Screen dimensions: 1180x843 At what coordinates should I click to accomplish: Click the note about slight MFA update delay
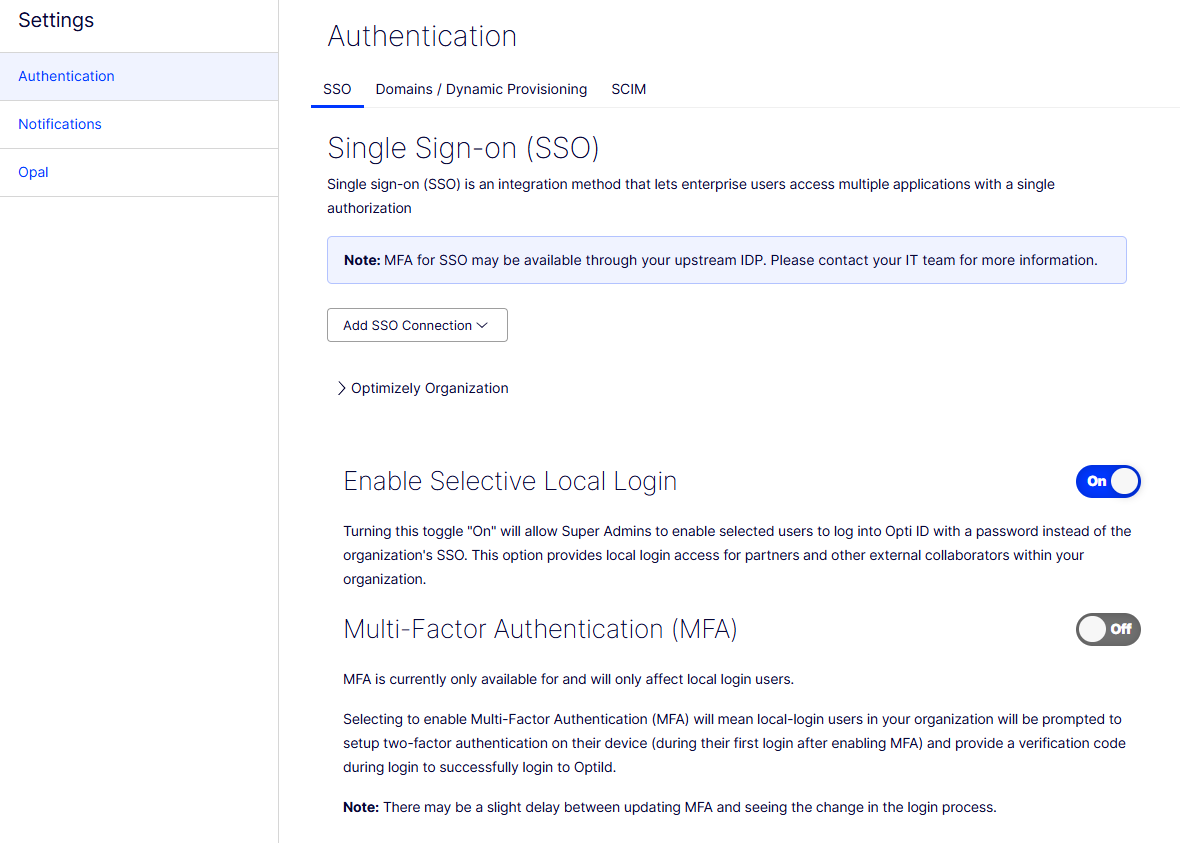pyautogui.click(x=669, y=807)
